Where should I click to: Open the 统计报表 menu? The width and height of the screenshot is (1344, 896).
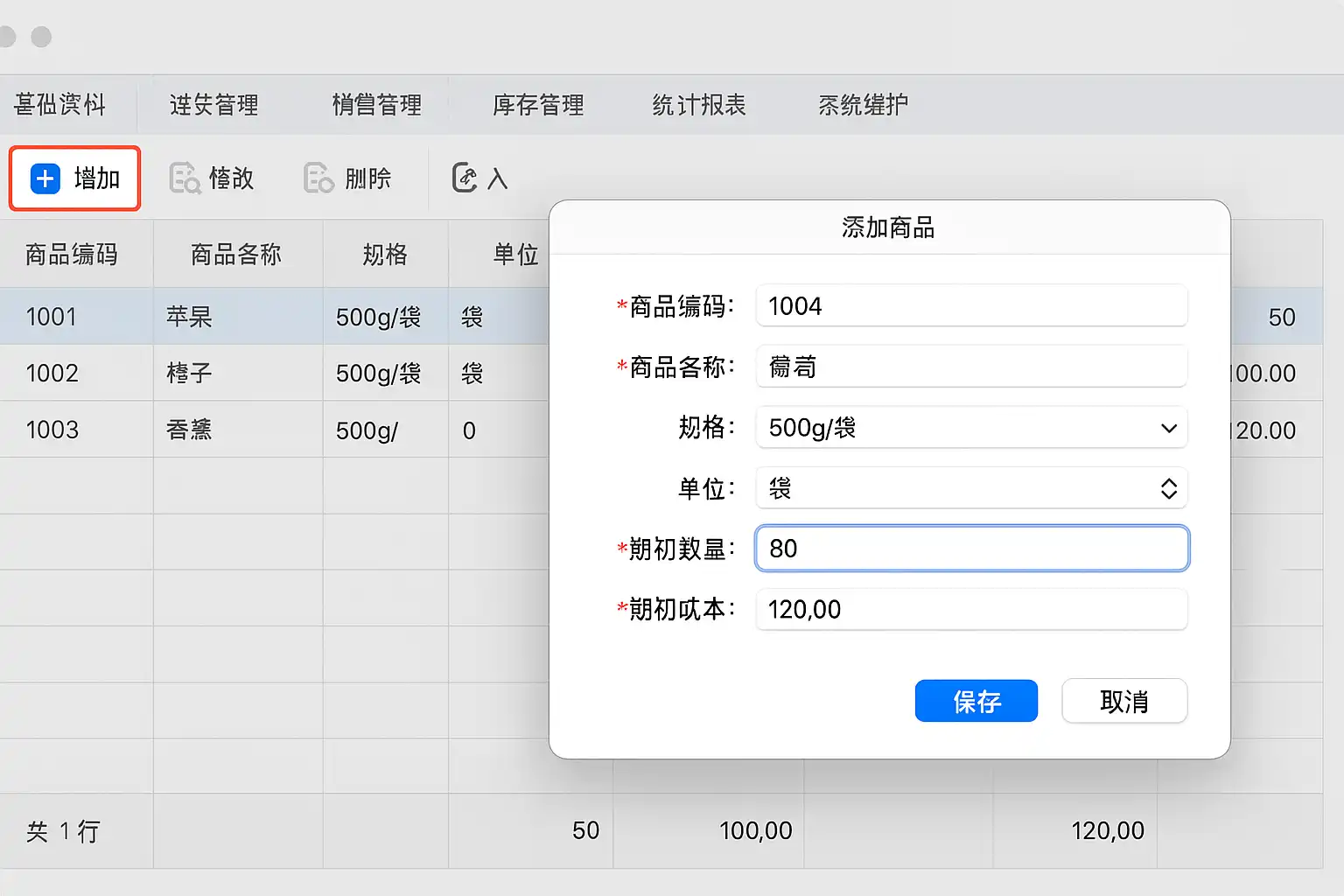[x=698, y=105]
